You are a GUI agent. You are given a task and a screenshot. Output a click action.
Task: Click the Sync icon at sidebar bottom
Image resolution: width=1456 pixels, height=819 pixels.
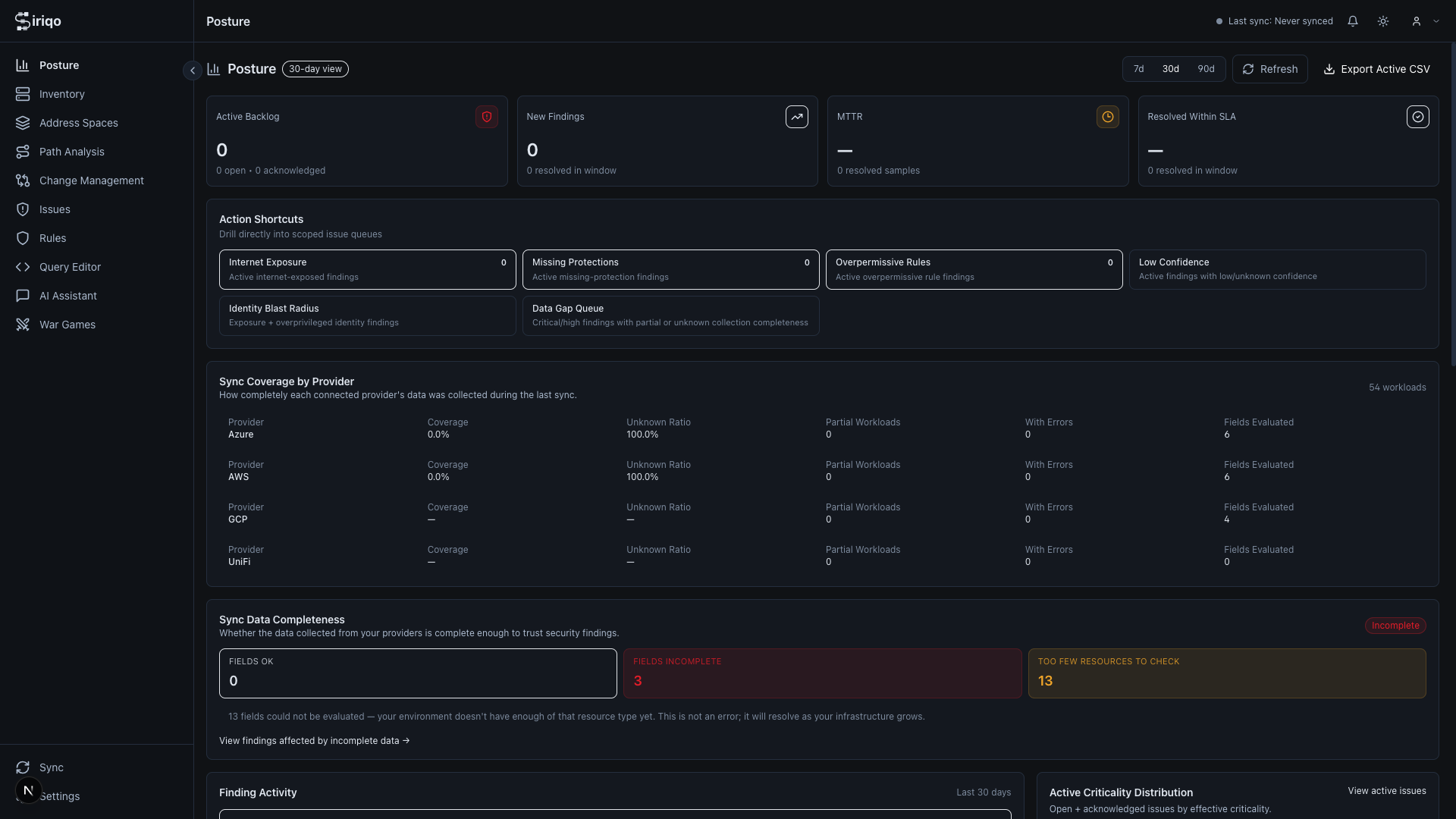23,767
